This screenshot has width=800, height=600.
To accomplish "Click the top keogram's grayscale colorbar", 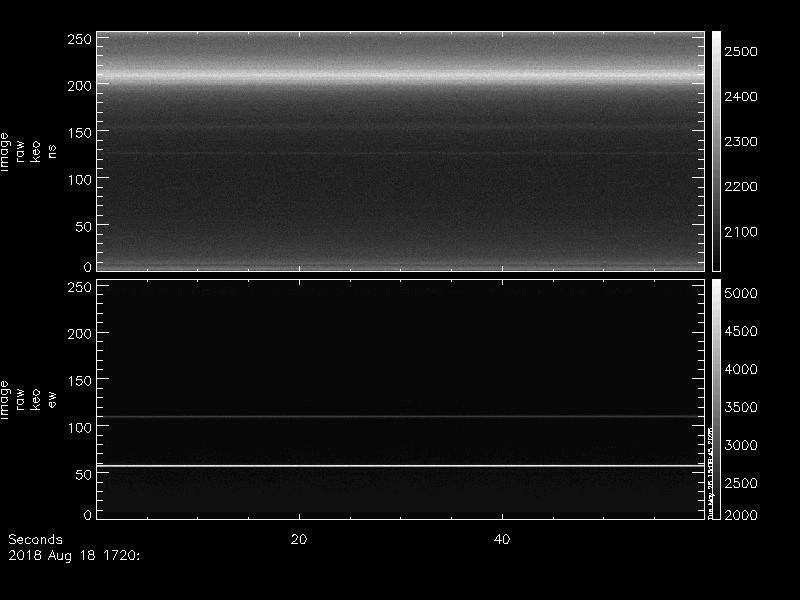I will [x=716, y=151].
